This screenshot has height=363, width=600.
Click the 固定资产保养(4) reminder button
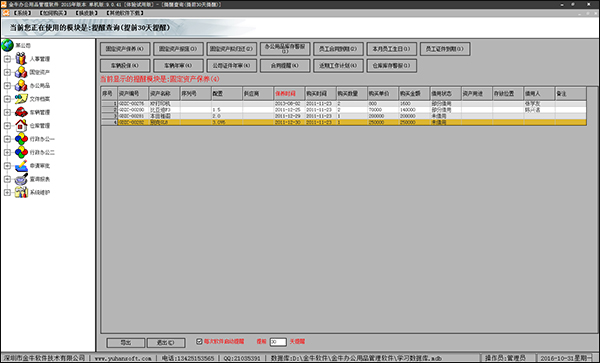125,49
